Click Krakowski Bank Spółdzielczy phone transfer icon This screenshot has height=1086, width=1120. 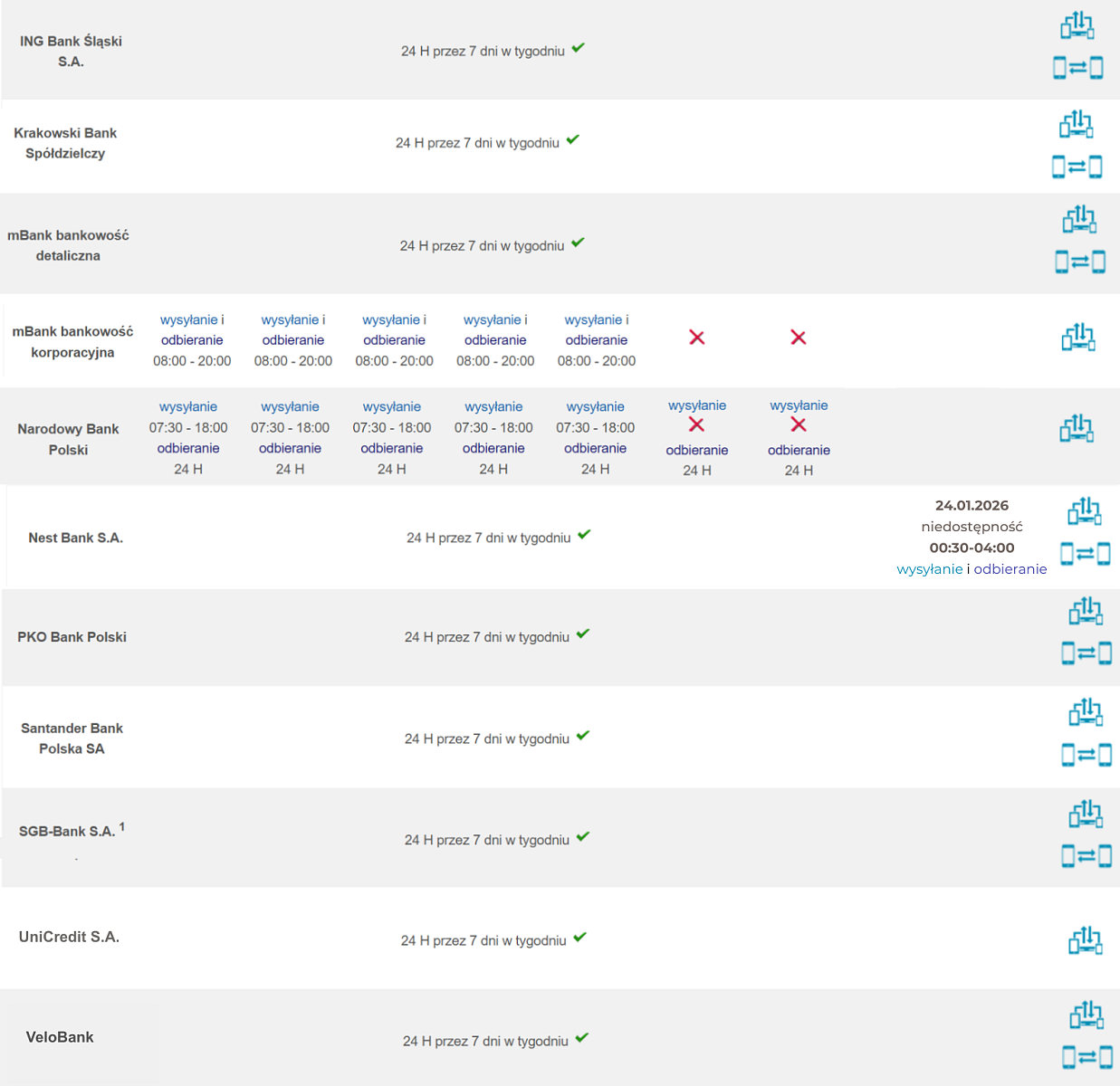click(1077, 167)
